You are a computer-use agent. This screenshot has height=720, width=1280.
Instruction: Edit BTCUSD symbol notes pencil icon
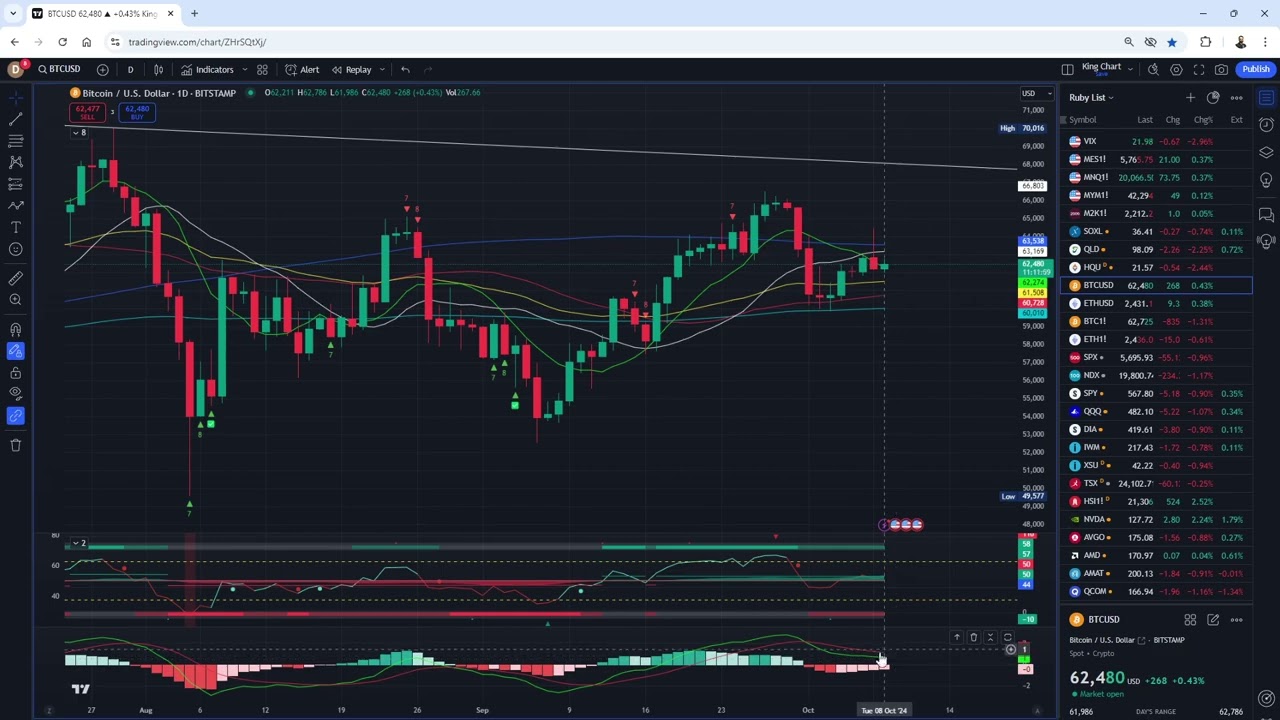click(1213, 620)
